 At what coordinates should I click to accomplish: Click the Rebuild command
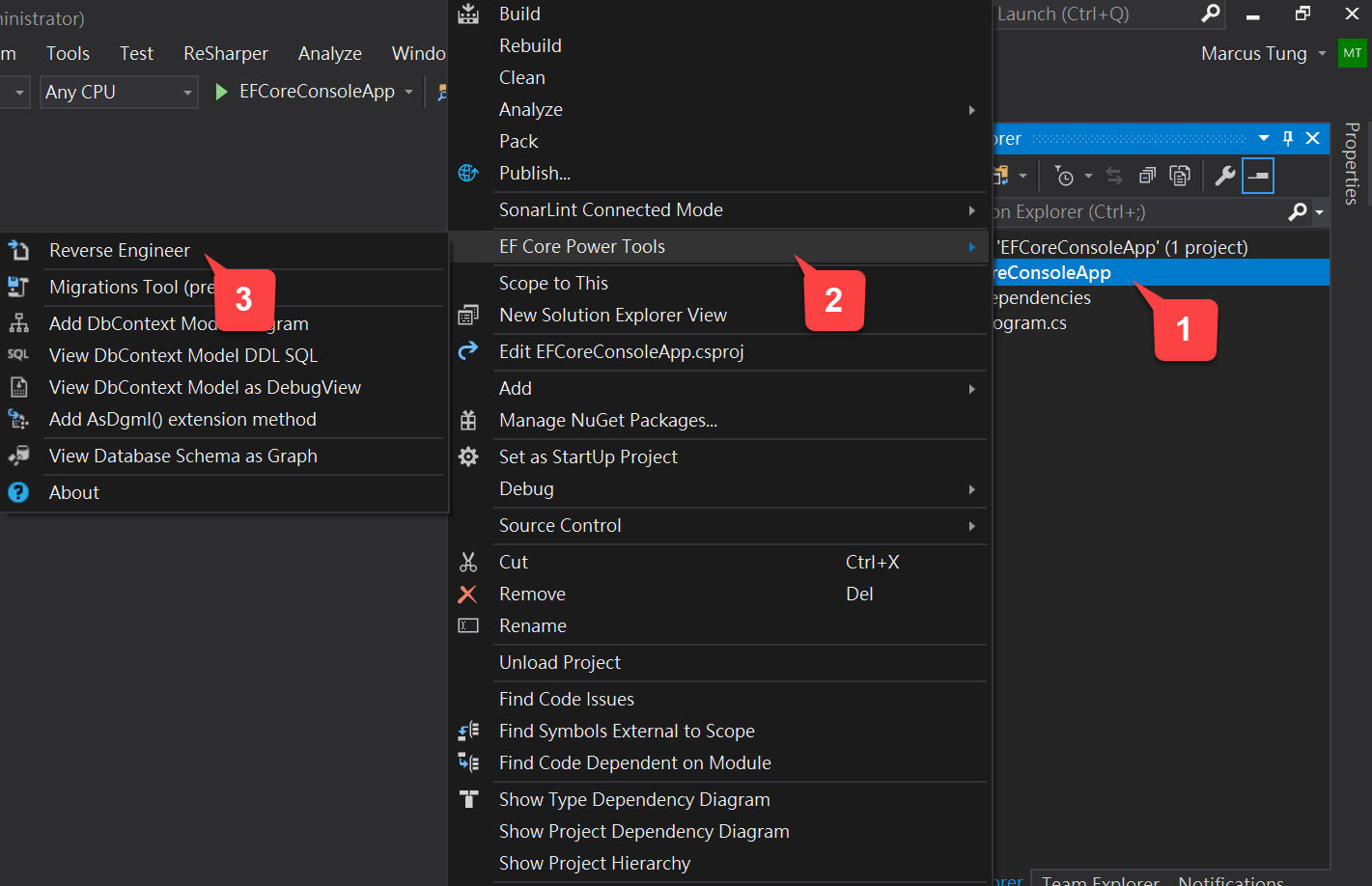click(x=530, y=44)
